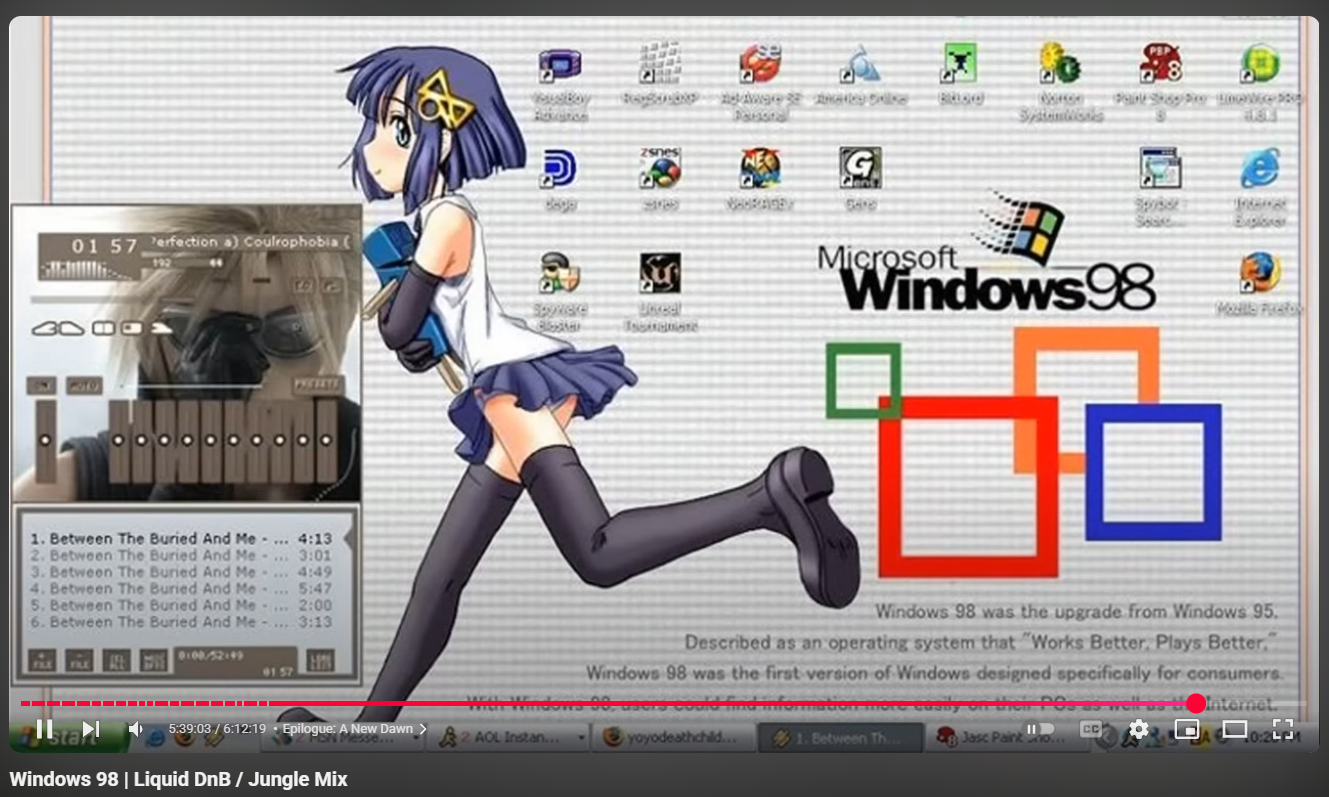Open the America Online desktop icon
Image resolution: width=1329 pixels, height=797 pixels.
tap(861, 74)
